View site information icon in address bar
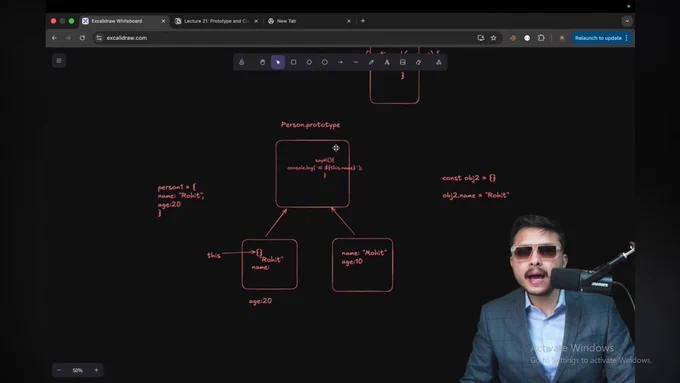This screenshot has width=680, height=383. coord(99,38)
